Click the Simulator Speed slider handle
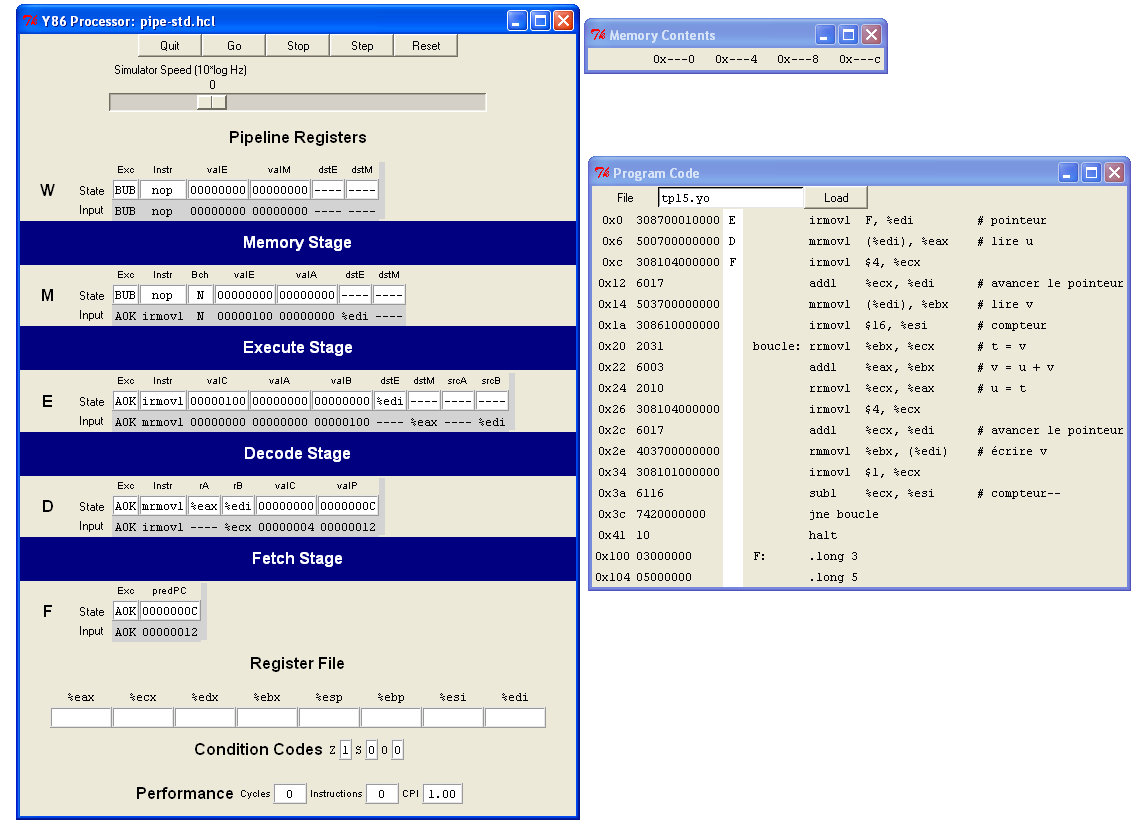This screenshot has height=838, width=1142. [x=212, y=102]
